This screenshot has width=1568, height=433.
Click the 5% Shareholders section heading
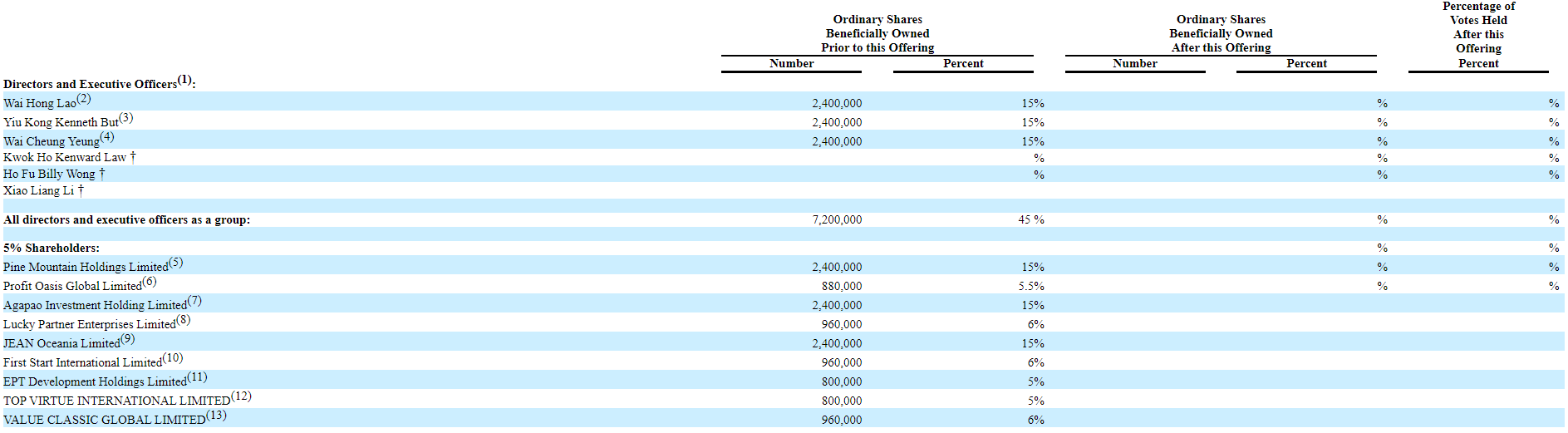[52, 248]
